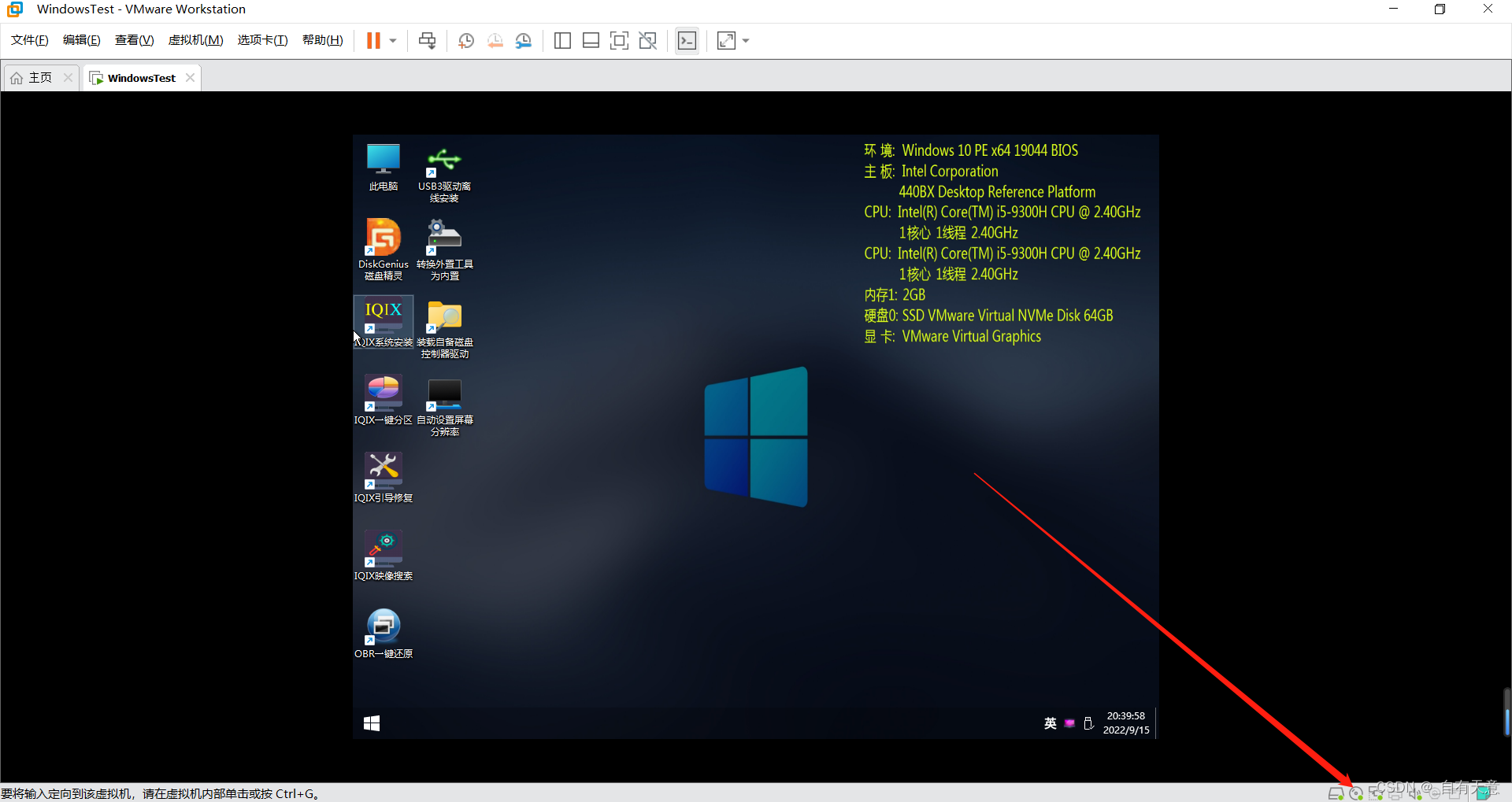Image resolution: width=1512 pixels, height=802 pixels.
Task: Click the hard disk status bar icon
Action: click(1336, 793)
